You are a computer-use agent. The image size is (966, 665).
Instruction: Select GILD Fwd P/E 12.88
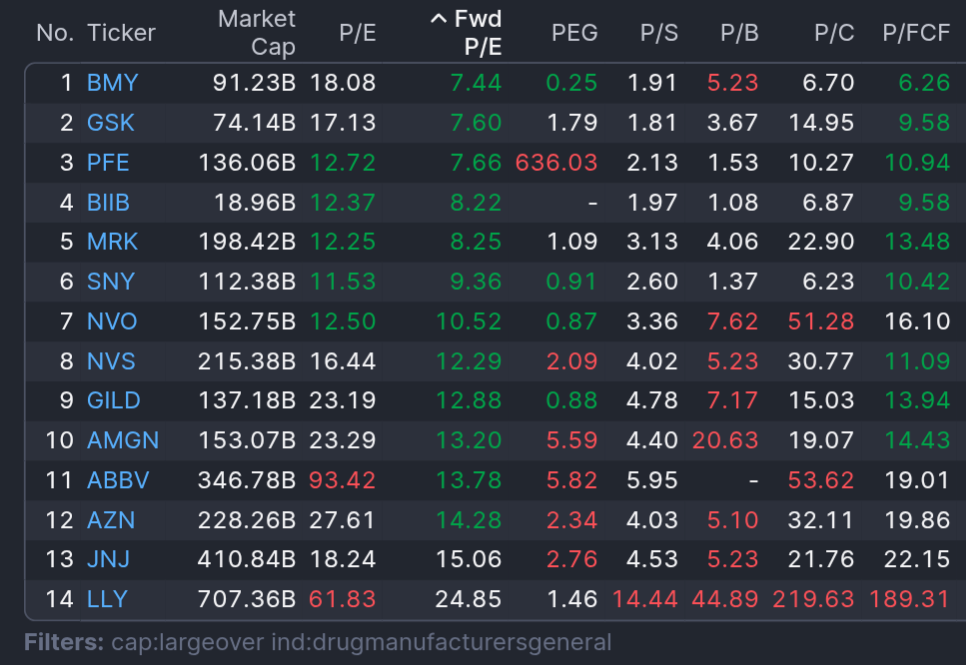click(469, 401)
